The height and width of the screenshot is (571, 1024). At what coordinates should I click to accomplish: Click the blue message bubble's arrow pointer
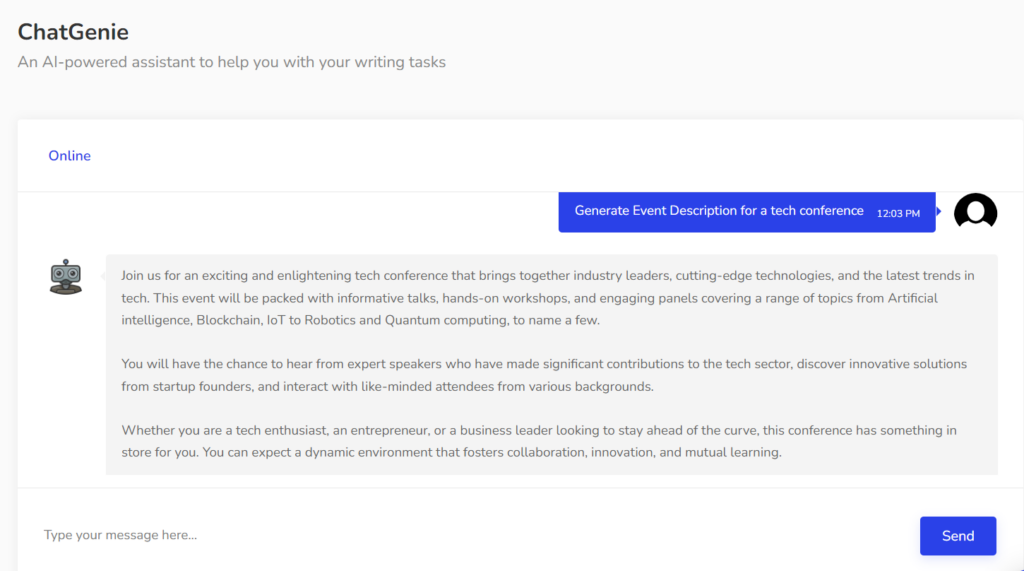coord(939,211)
